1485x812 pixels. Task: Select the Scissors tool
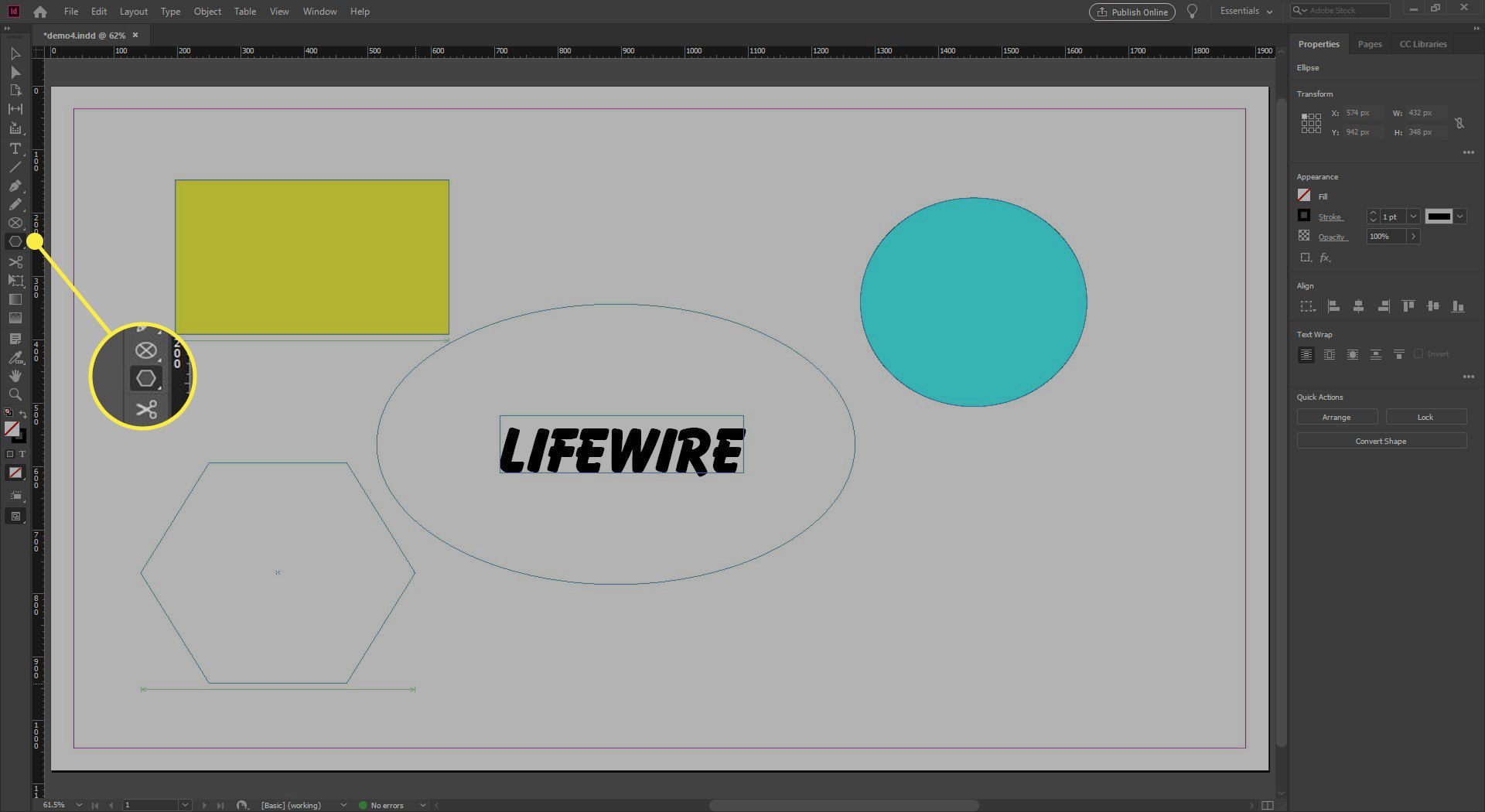click(x=15, y=261)
